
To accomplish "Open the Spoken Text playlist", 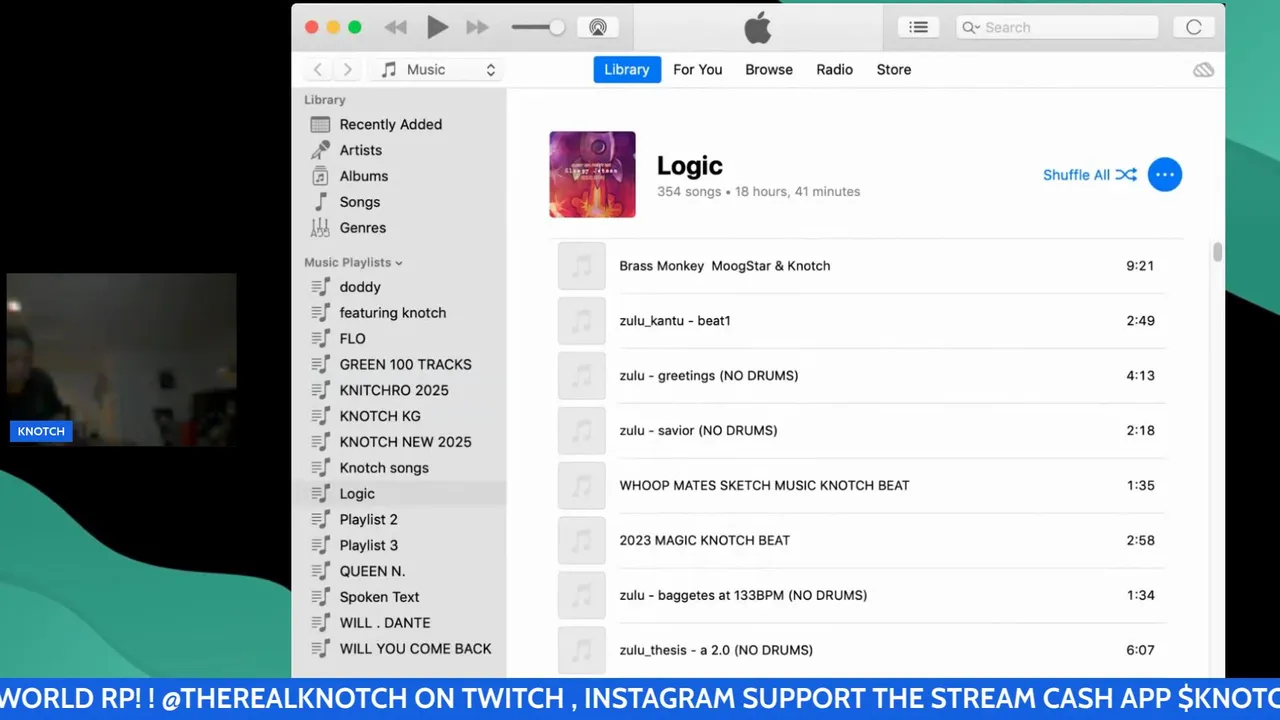I will pyautogui.click(x=399, y=597).
